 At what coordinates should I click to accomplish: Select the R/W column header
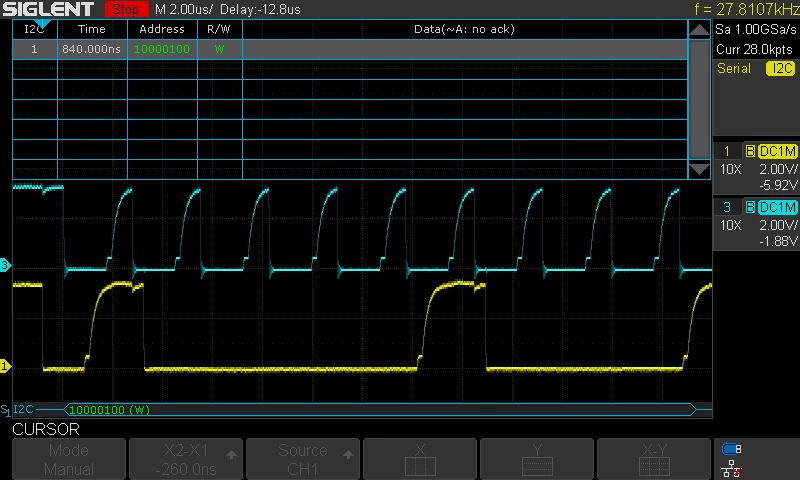(x=219, y=29)
